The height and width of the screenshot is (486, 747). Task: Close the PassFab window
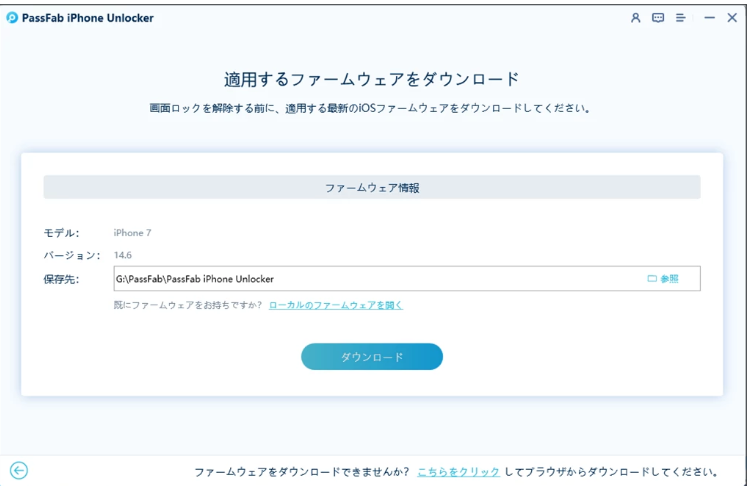[732, 18]
